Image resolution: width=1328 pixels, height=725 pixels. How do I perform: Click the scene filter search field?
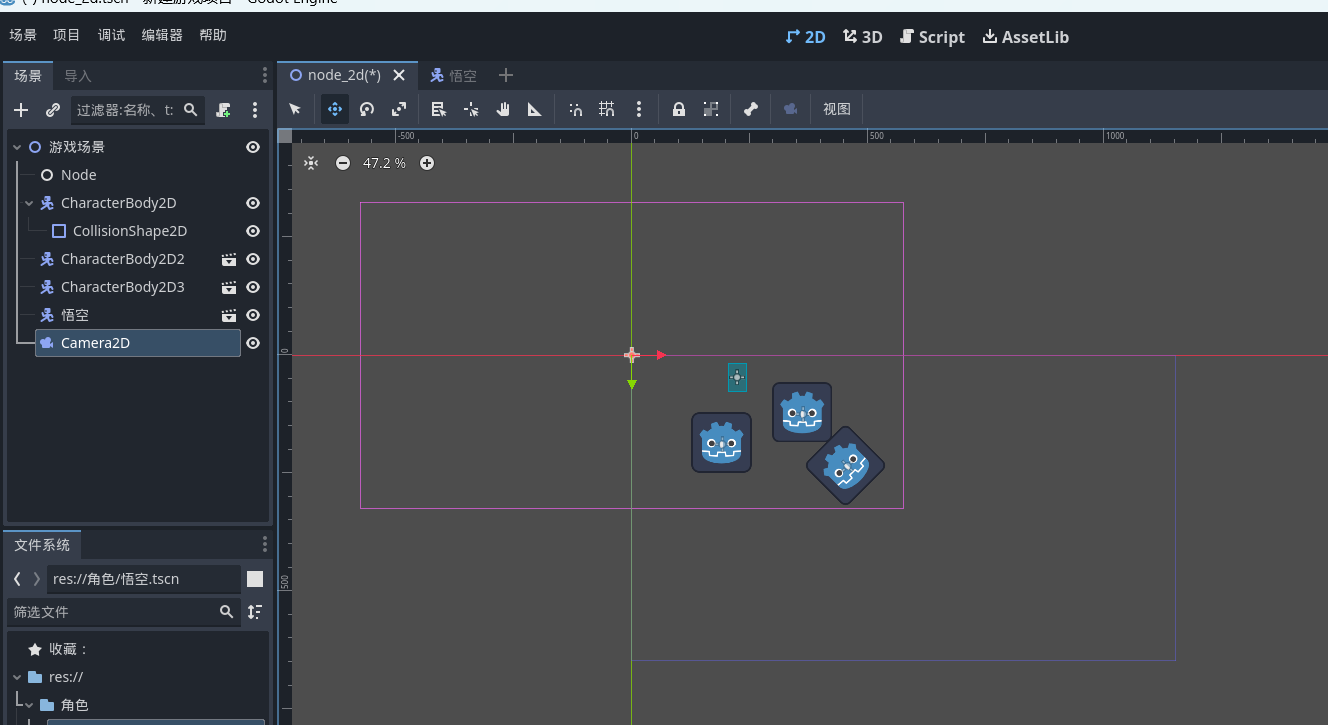[125, 110]
